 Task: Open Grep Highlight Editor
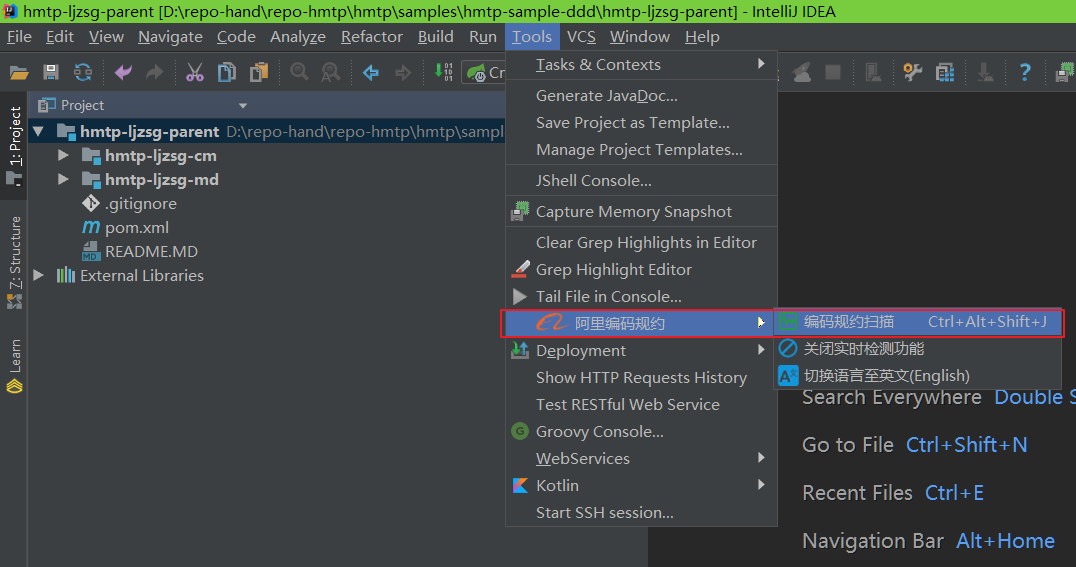pos(641,270)
